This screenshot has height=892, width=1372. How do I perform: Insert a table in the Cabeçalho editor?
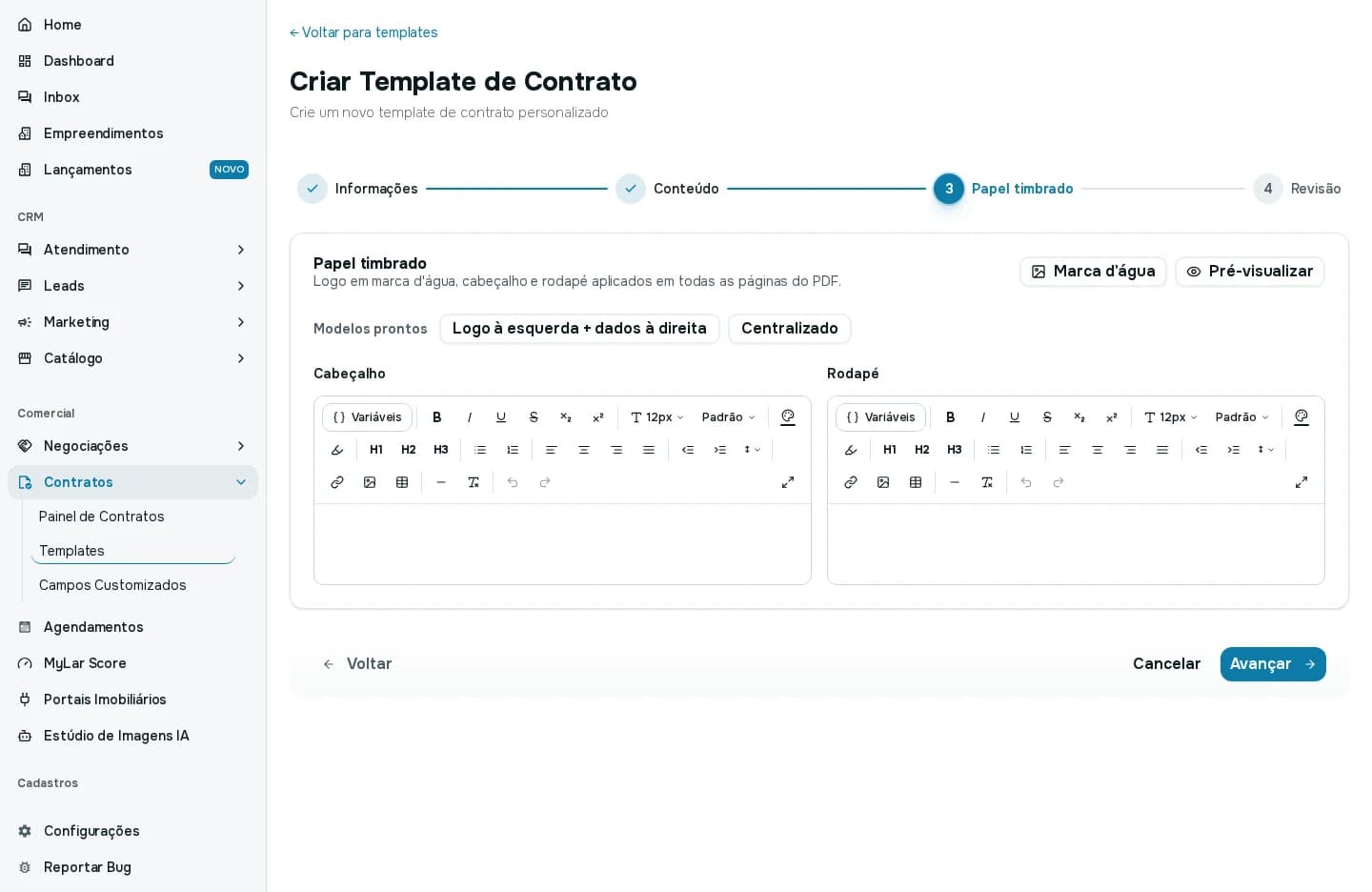[402, 482]
